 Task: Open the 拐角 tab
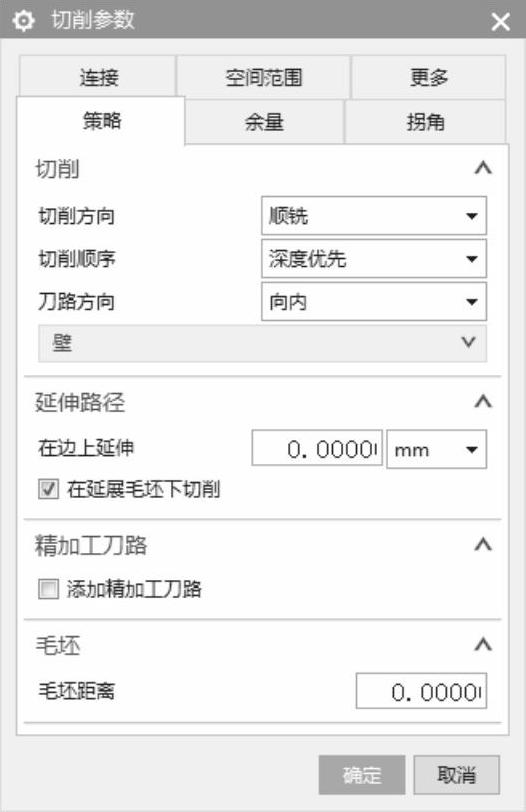tap(425, 122)
